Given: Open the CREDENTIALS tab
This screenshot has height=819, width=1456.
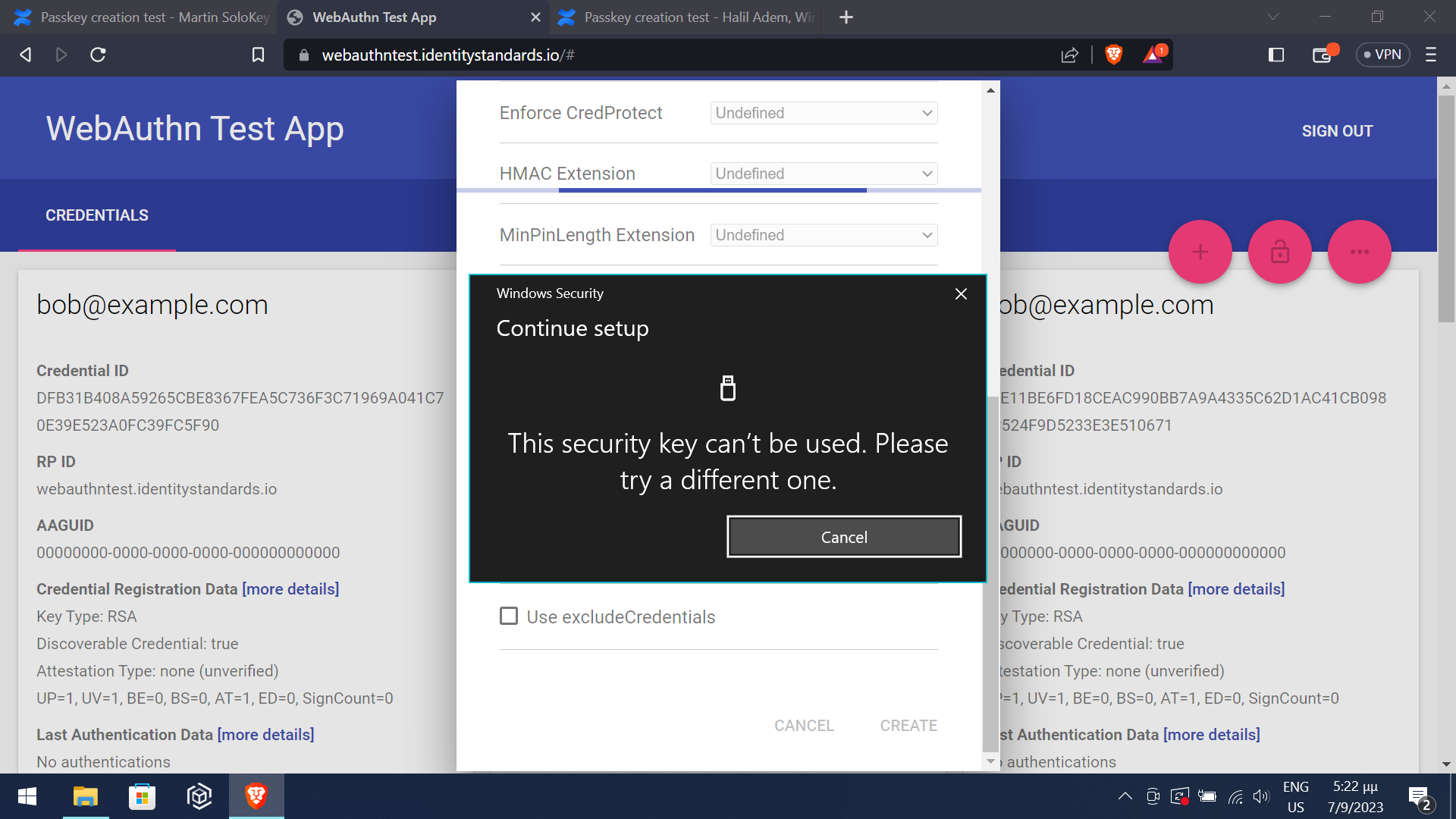Looking at the screenshot, I should (97, 215).
